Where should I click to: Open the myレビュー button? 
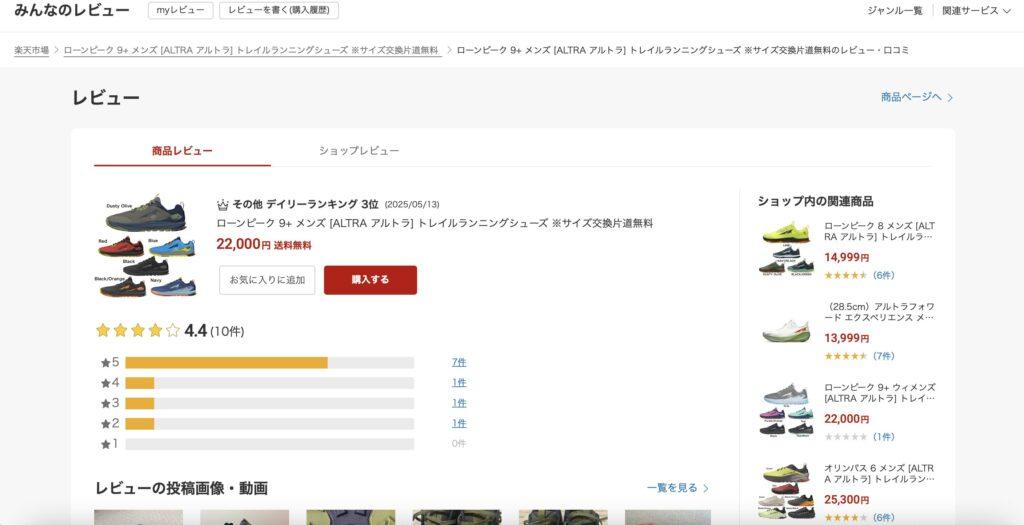(180, 10)
